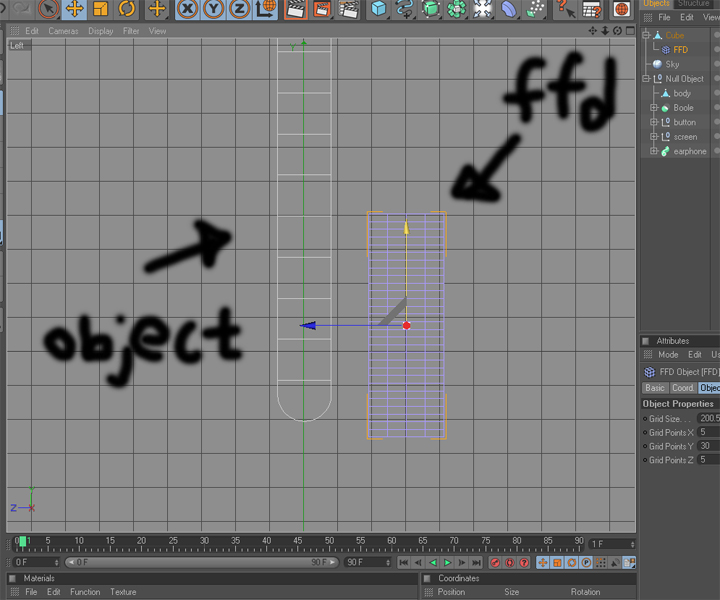Image resolution: width=720 pixels, height=600 pixels.
Task: Collapse the Null Object tree
Action: [x=646, y=79]
